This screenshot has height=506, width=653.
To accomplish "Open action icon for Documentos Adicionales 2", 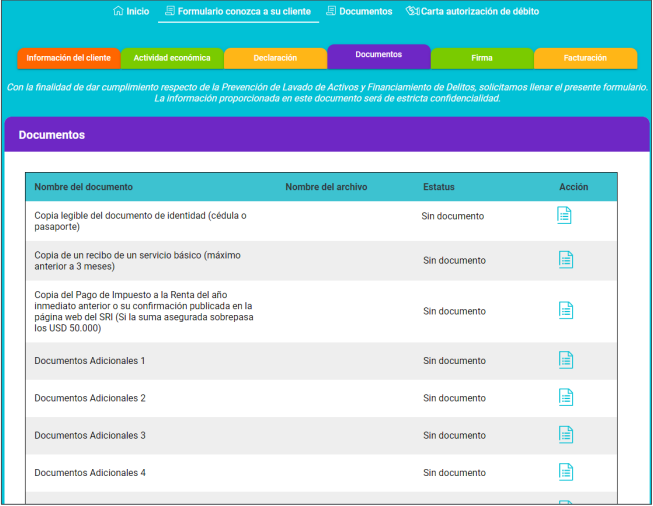I will point(565,397).
